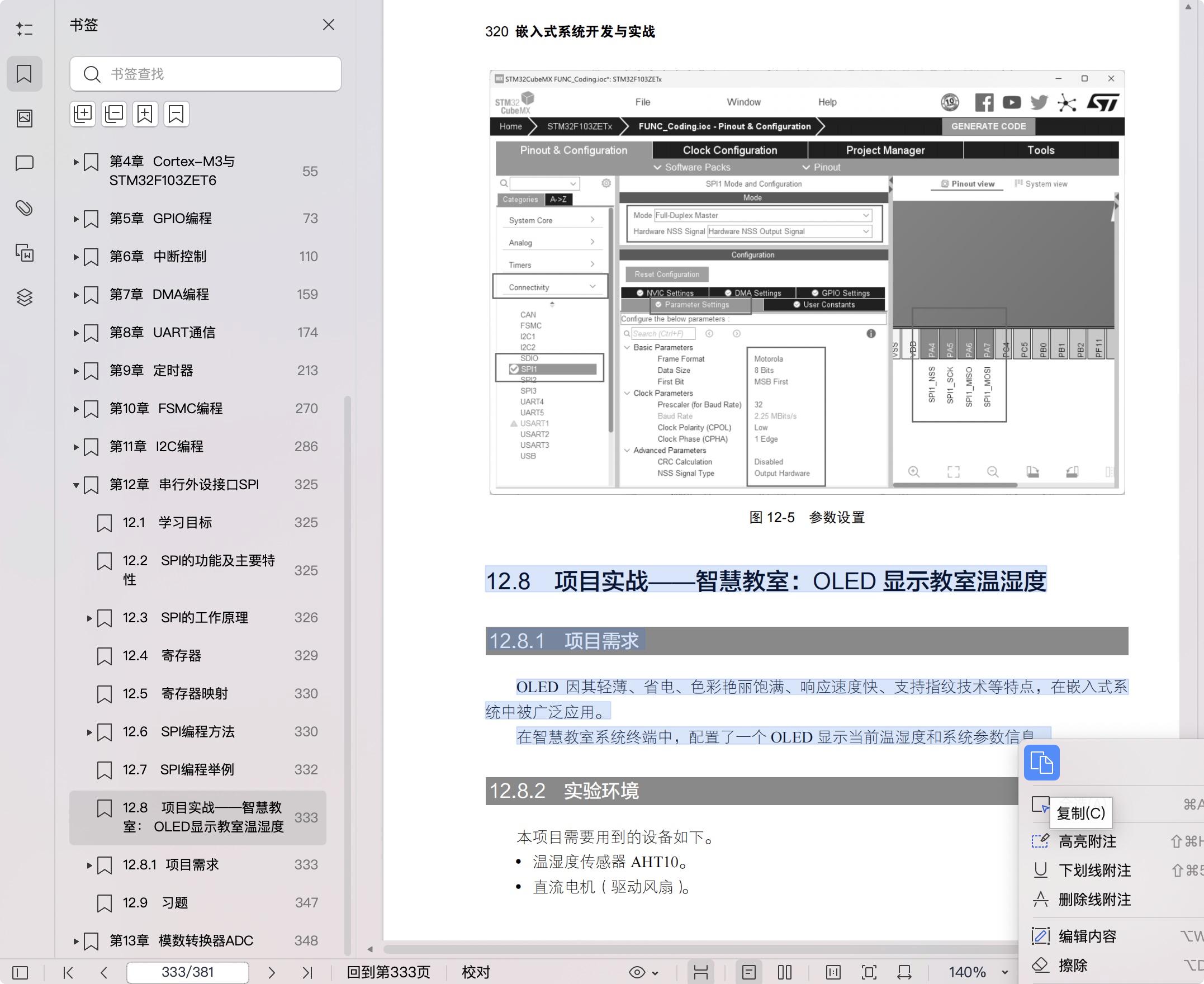Click the expand all bookmarks icon

[x=83, y=114]
